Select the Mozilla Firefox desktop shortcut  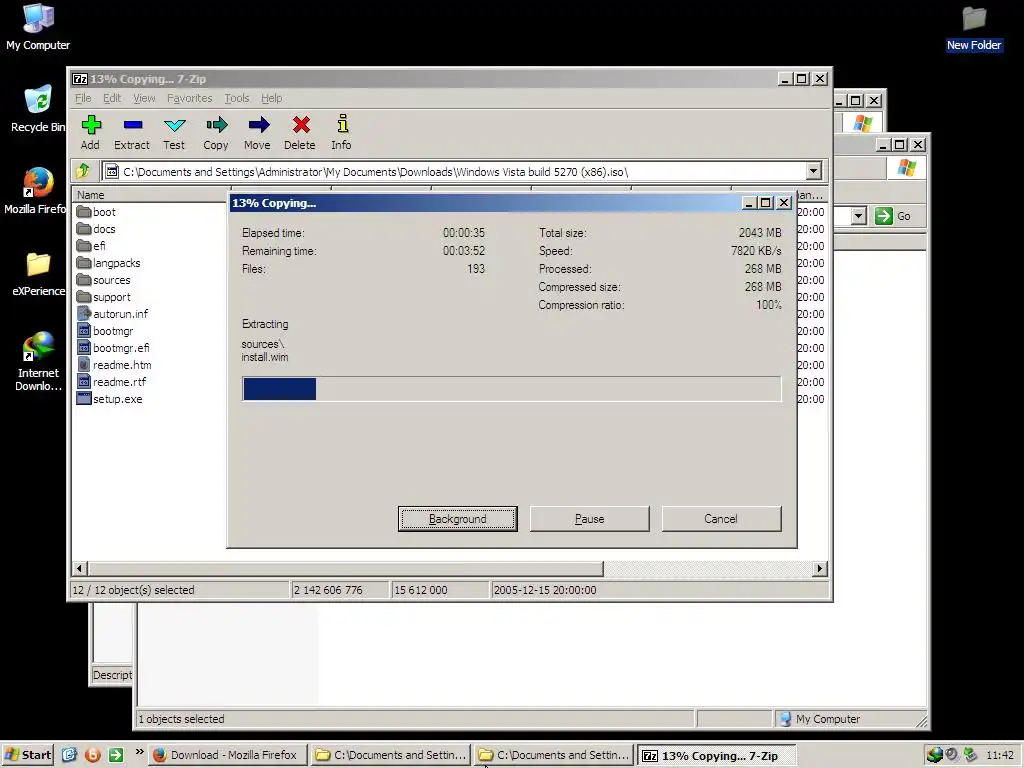(x=35, y=191)
